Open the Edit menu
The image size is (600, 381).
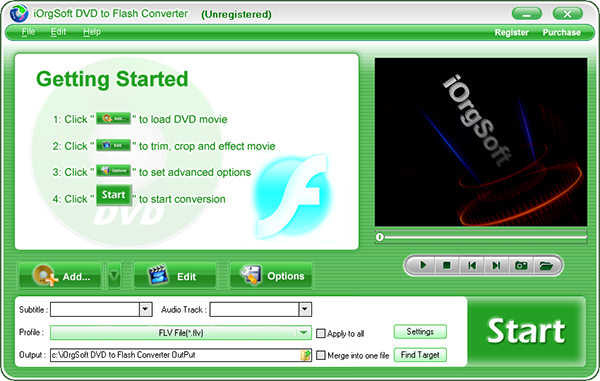pos(58,32)
